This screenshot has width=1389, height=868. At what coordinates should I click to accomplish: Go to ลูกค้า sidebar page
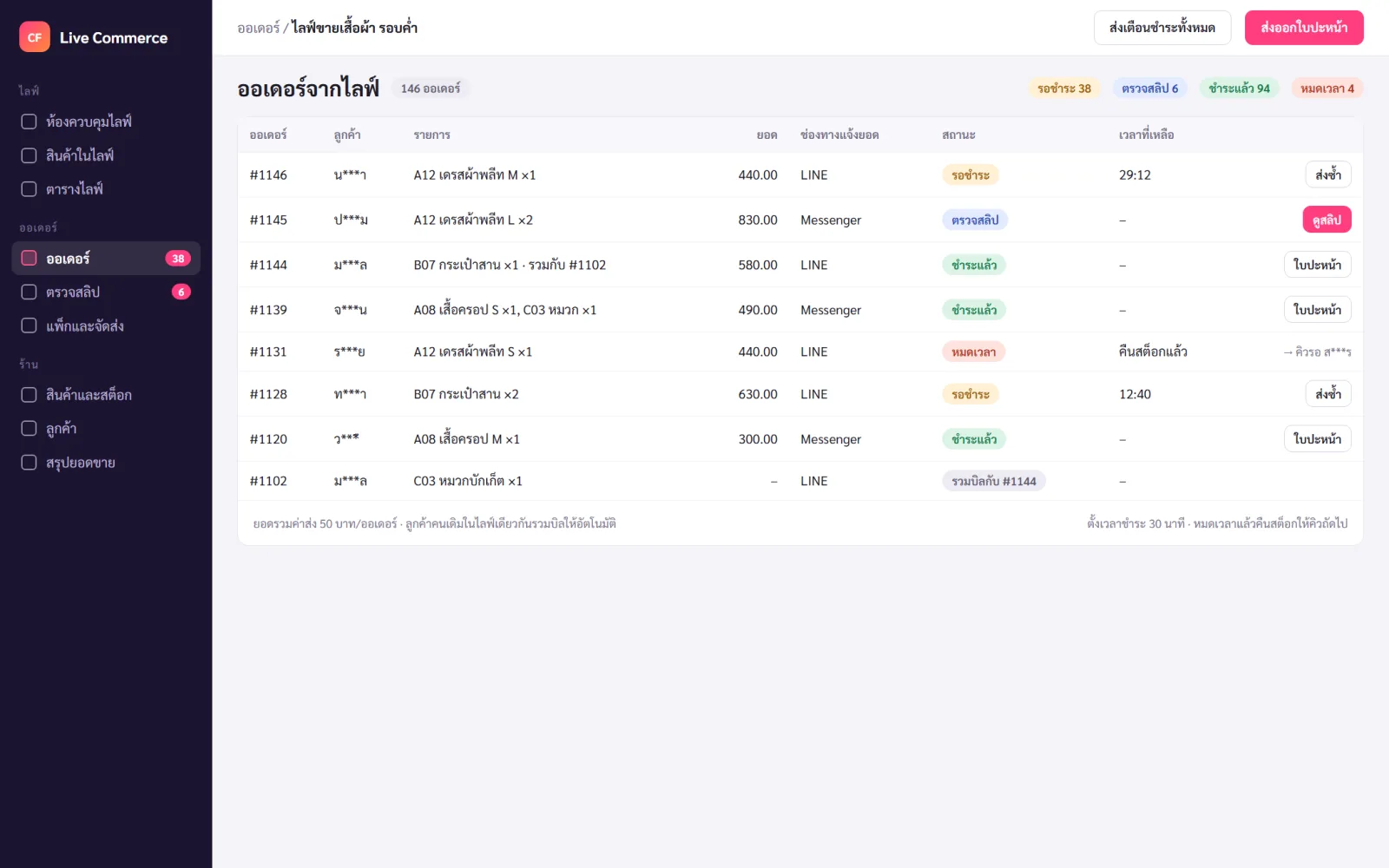click(x=106, y=429)
